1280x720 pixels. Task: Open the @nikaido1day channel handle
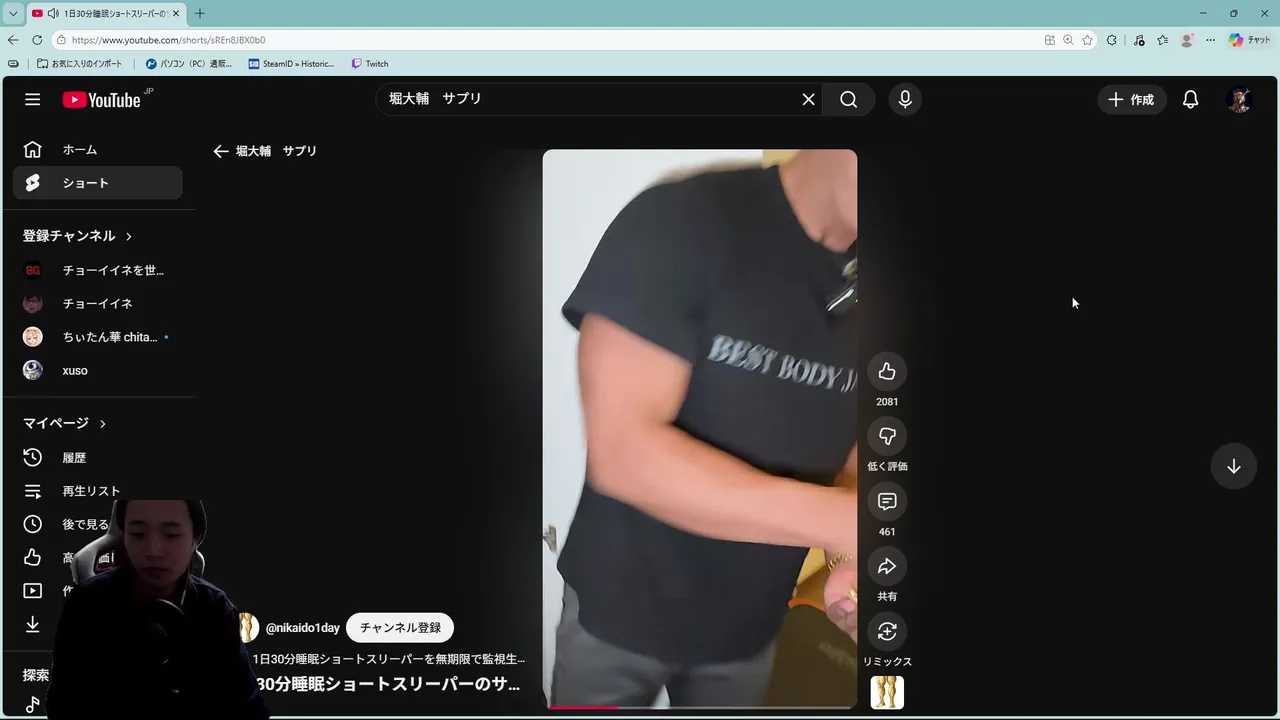pyautogui.click(x=302, y=628)
